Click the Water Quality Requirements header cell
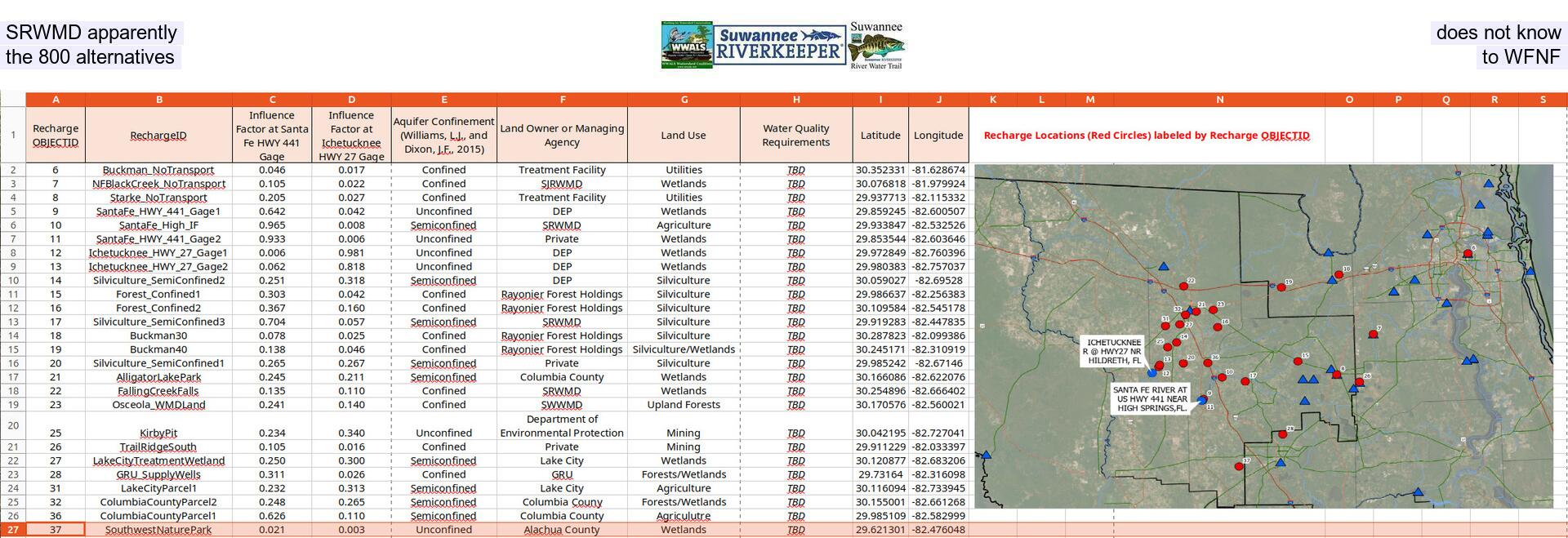 tap(795, 136)
